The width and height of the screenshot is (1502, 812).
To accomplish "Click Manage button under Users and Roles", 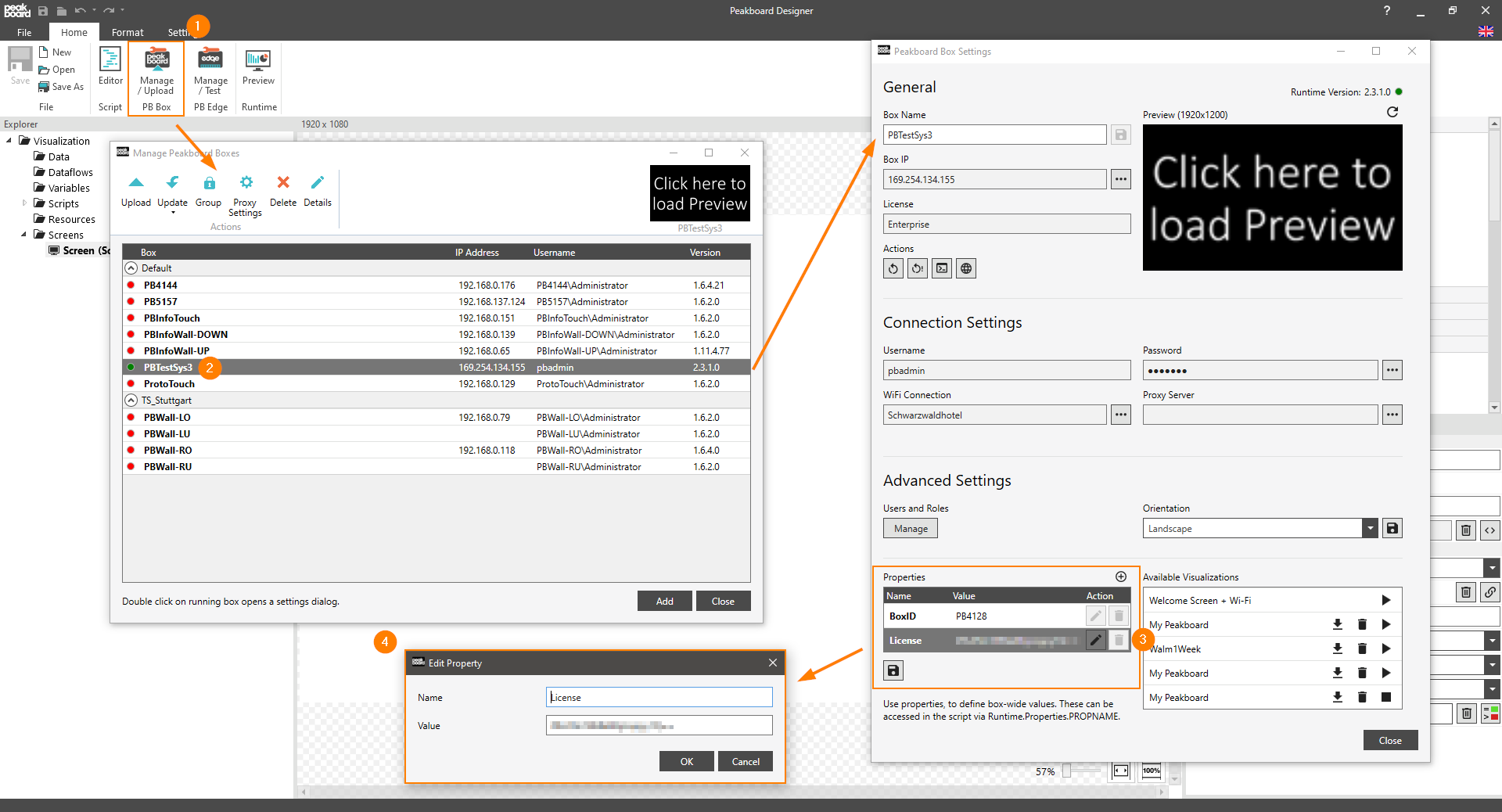I will point(911,529).
